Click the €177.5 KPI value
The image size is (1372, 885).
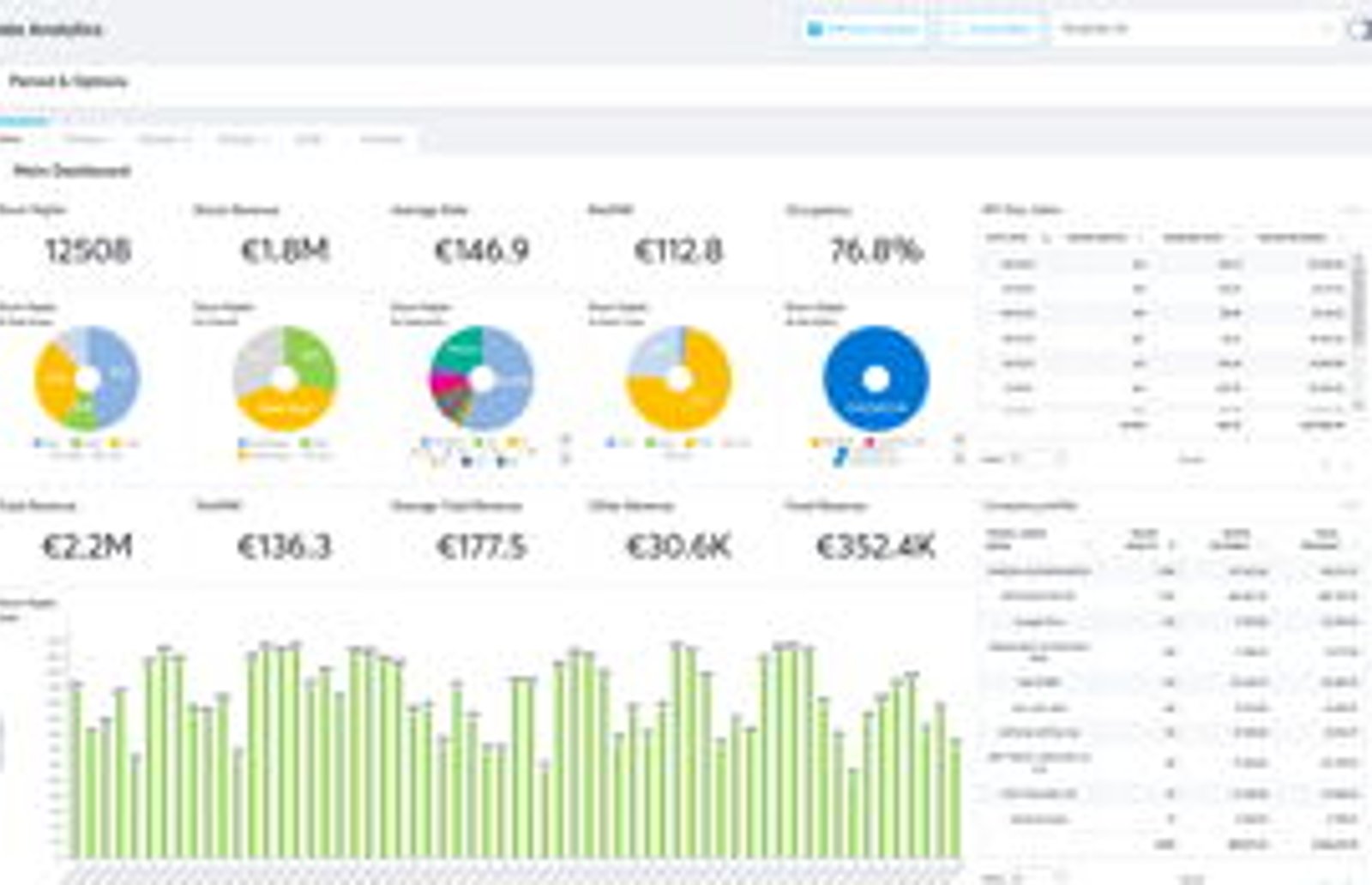point(481,546)
